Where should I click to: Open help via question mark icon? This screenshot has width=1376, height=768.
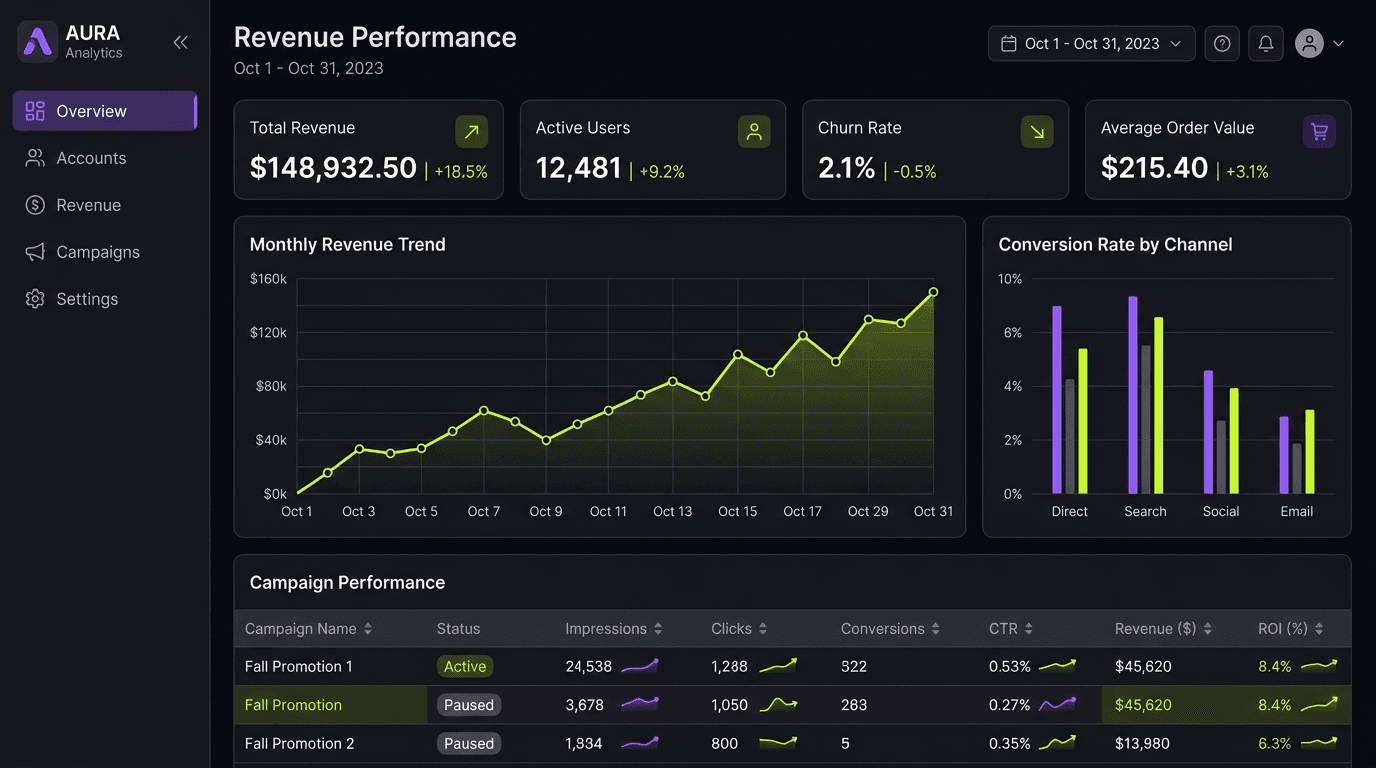coord(1222,44)
